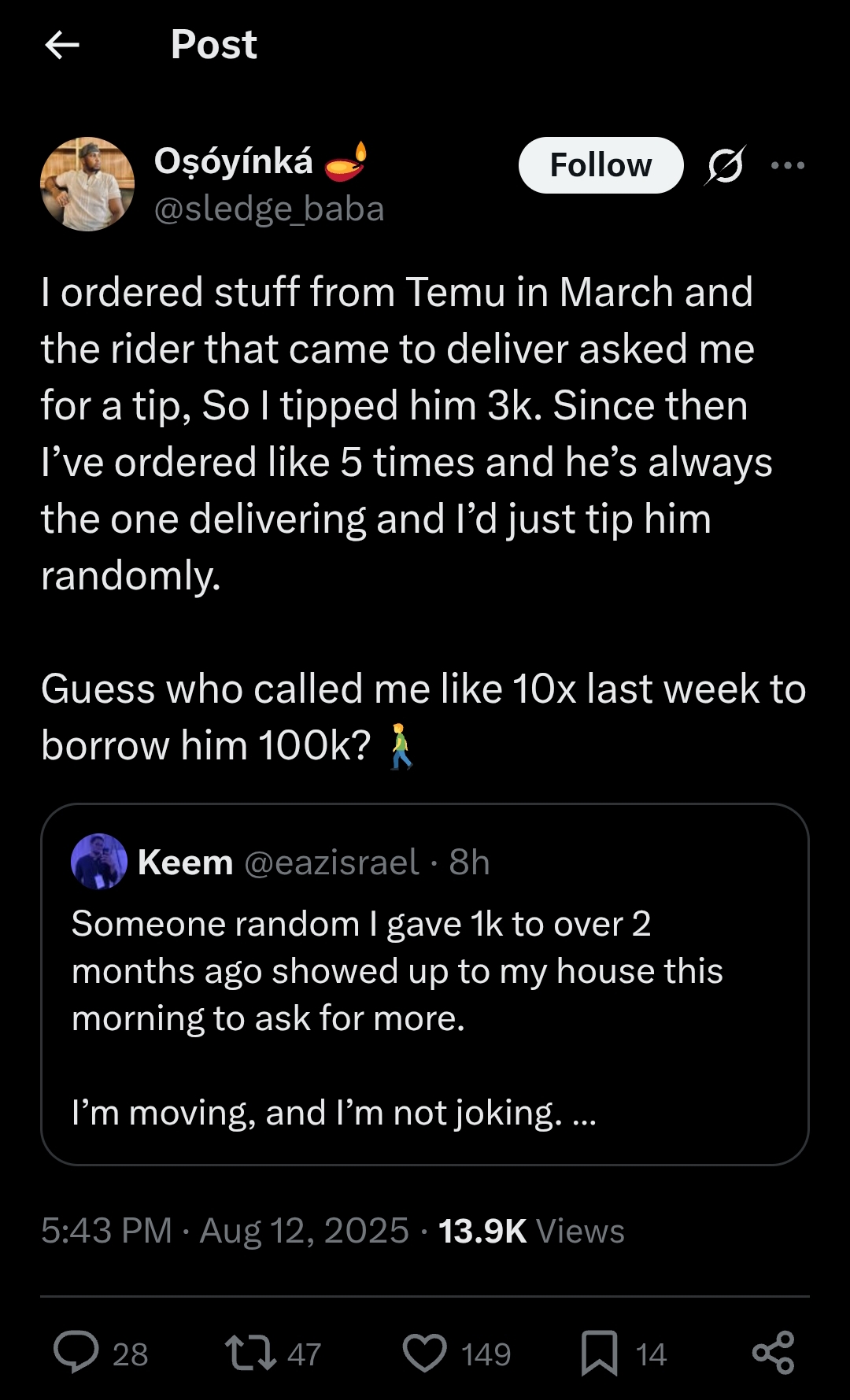The width and height of the screenshot is (850, 1400).
Task: Like the post with the heart icon
Action: click(425, 1354)
